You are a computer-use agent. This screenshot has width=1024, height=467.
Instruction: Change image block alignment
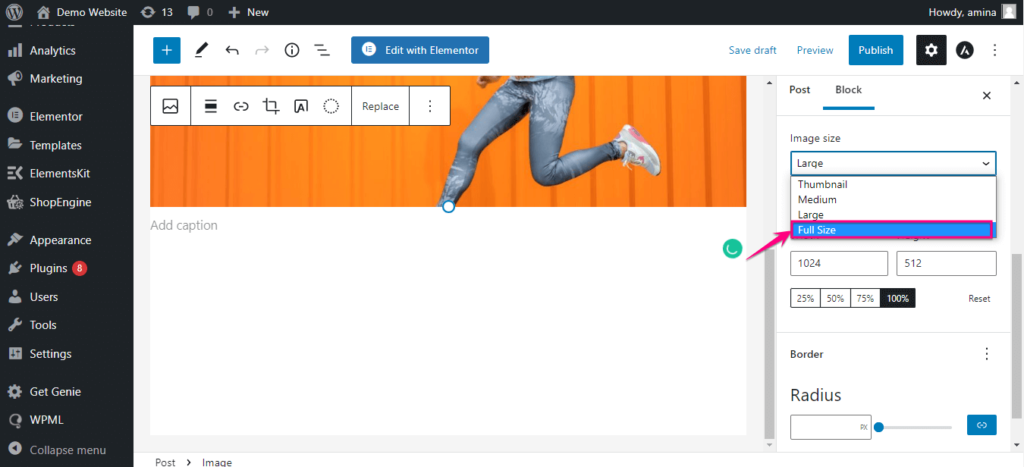[x=211, y=106]
